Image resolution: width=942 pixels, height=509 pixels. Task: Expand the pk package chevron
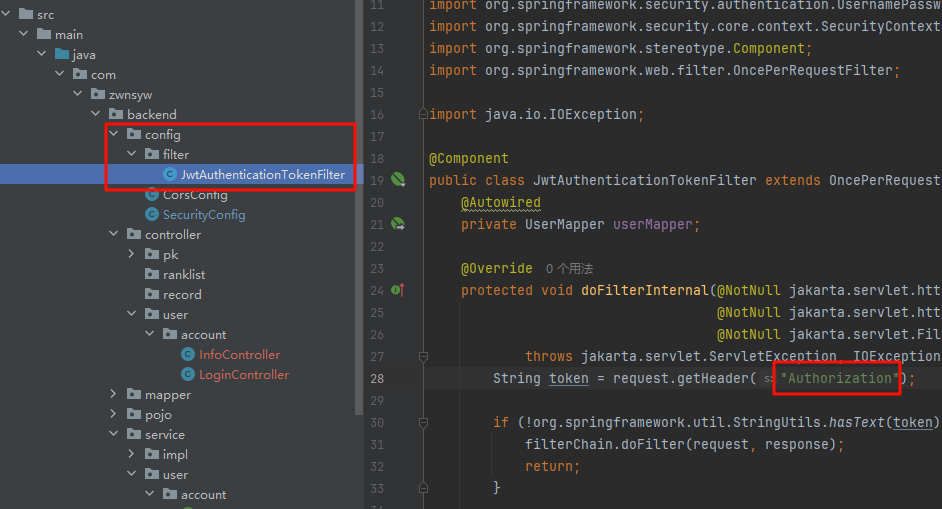132,254
